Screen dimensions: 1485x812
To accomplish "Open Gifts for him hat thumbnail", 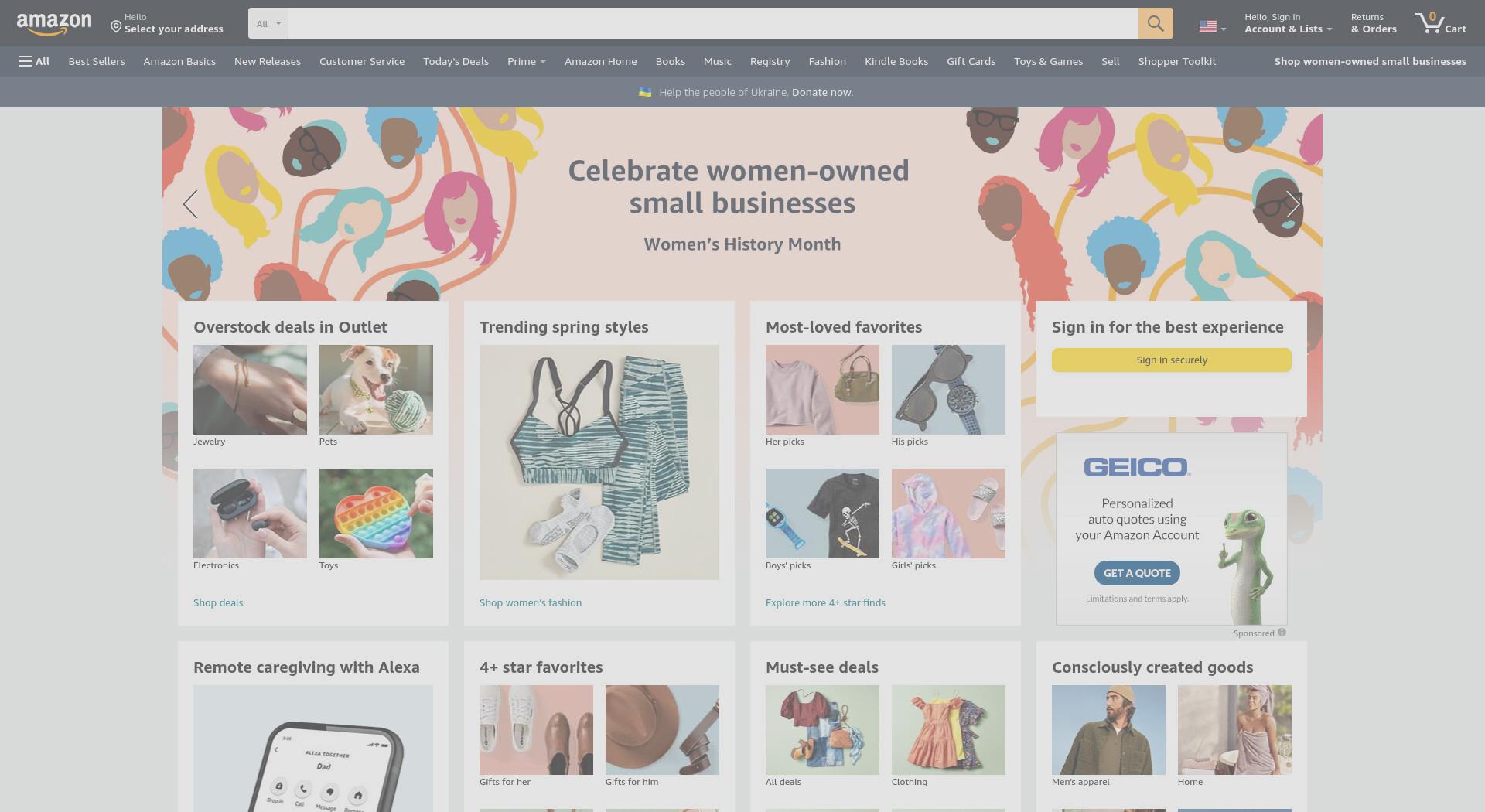I will pyautogui.click(x=662, y=730).
